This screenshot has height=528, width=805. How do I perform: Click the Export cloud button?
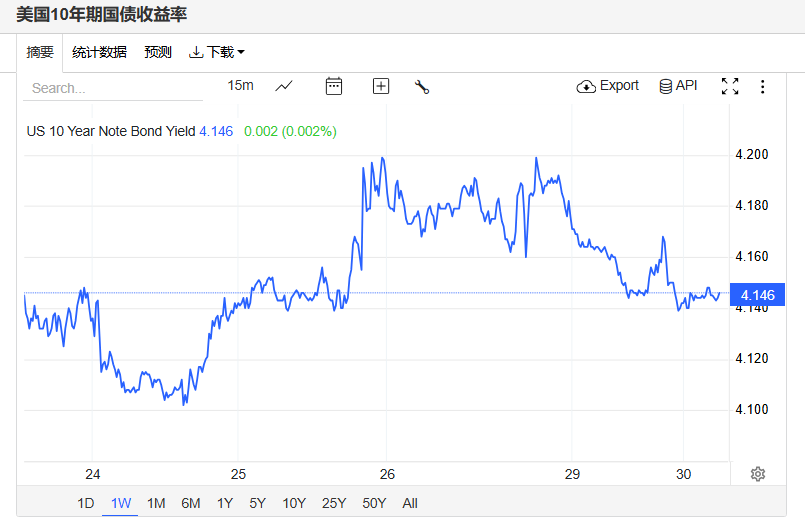[x=607, y=86]
